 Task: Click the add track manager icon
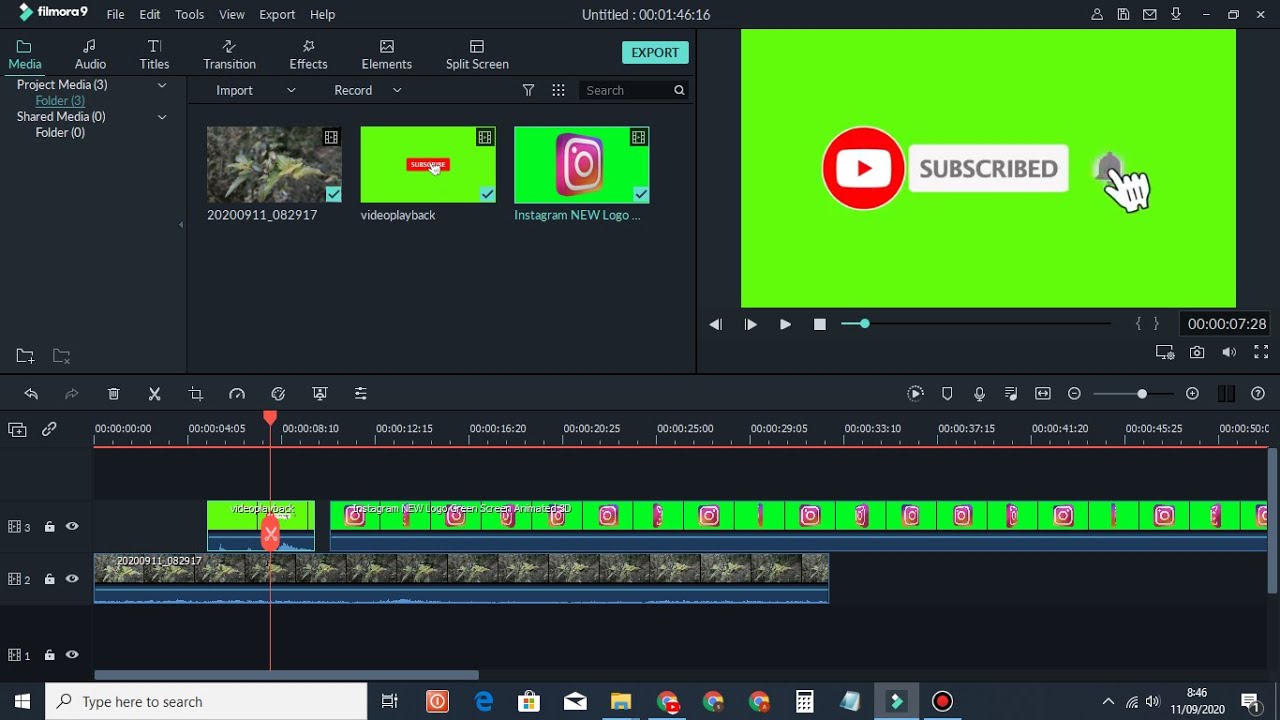[x=17, y=429]
